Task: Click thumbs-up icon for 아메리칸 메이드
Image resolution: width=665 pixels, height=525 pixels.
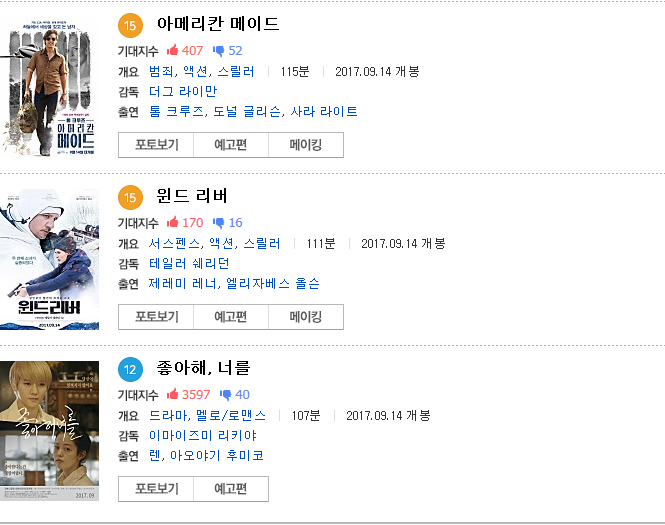Action: (172, 50)
